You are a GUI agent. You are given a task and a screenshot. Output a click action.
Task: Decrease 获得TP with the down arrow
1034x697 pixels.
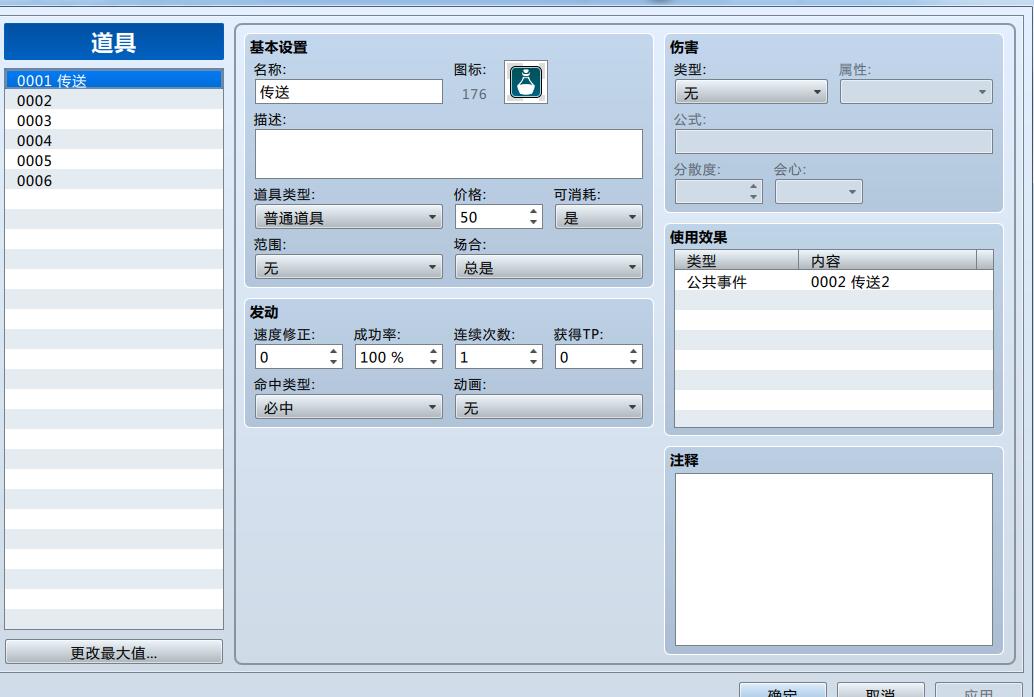click(634, 362)
